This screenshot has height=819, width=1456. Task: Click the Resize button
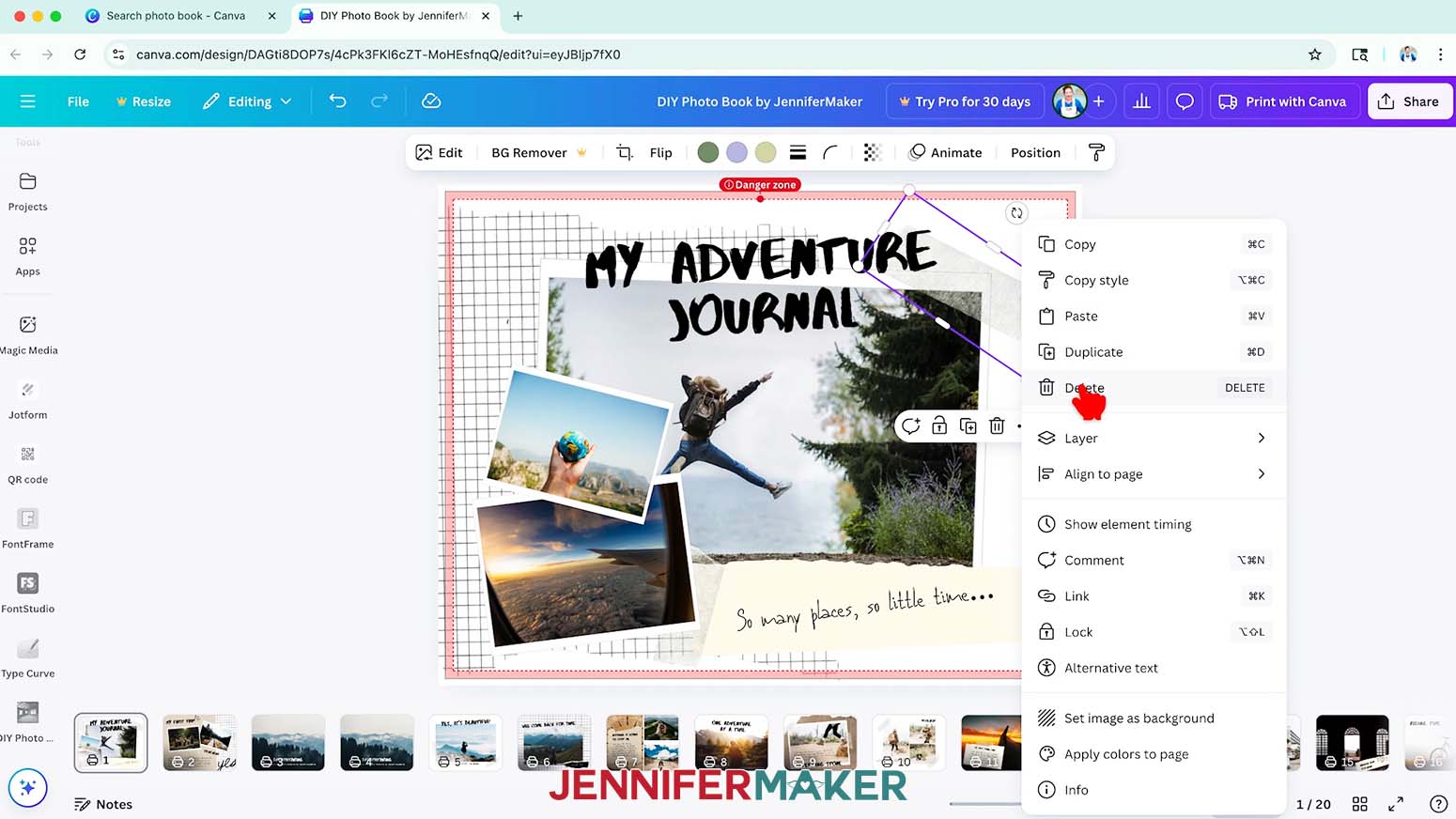click(143, 101)
